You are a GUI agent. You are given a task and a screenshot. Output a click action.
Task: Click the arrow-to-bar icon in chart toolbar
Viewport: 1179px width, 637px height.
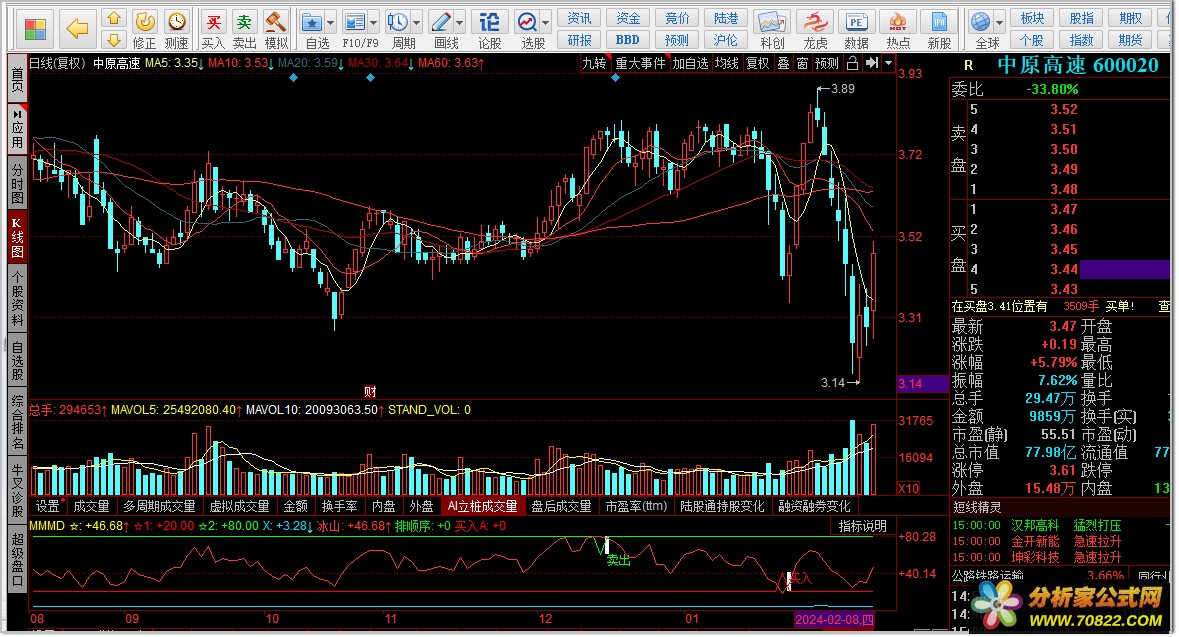pos(871,63)
